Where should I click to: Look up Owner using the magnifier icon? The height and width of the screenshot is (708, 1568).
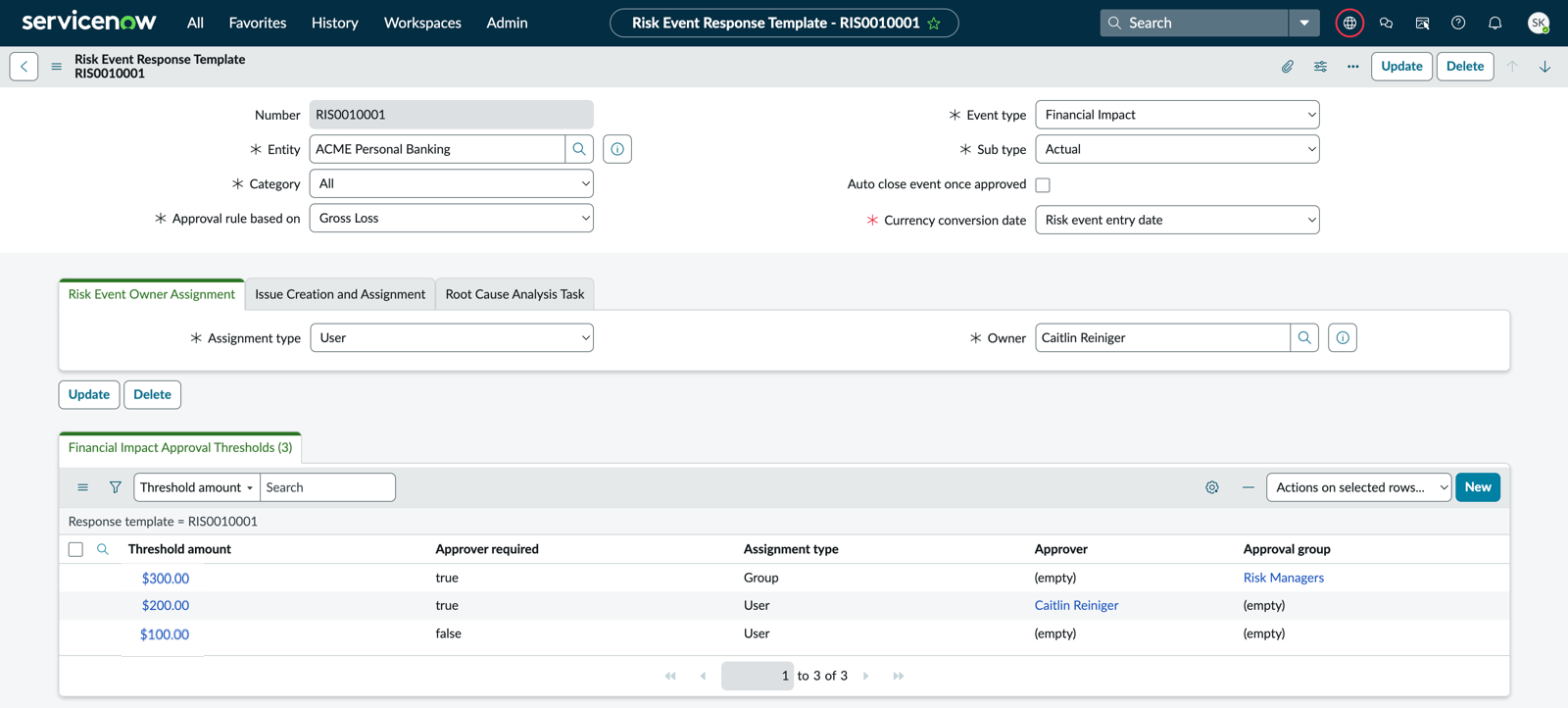click(x=1304, y=337)
